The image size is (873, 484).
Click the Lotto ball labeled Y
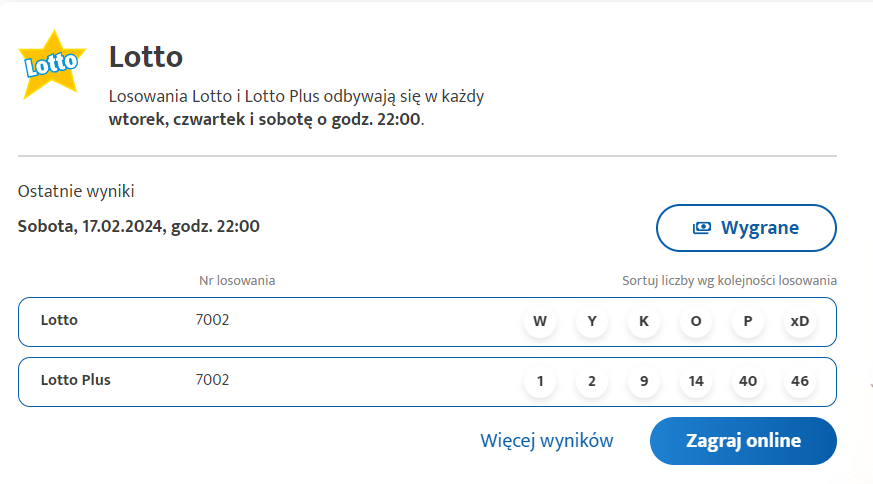592,322
